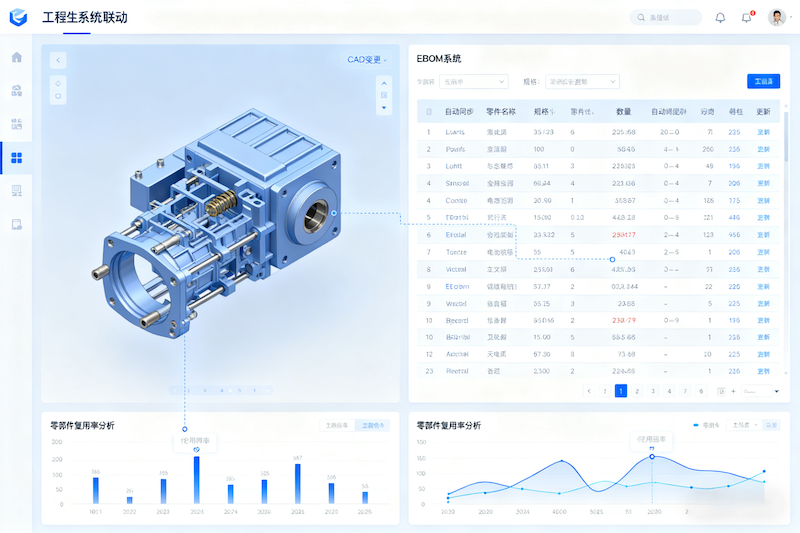The image size is (800, 533).
Task: Click the second icon in left sidebar
Action: (x=16, y=91)
